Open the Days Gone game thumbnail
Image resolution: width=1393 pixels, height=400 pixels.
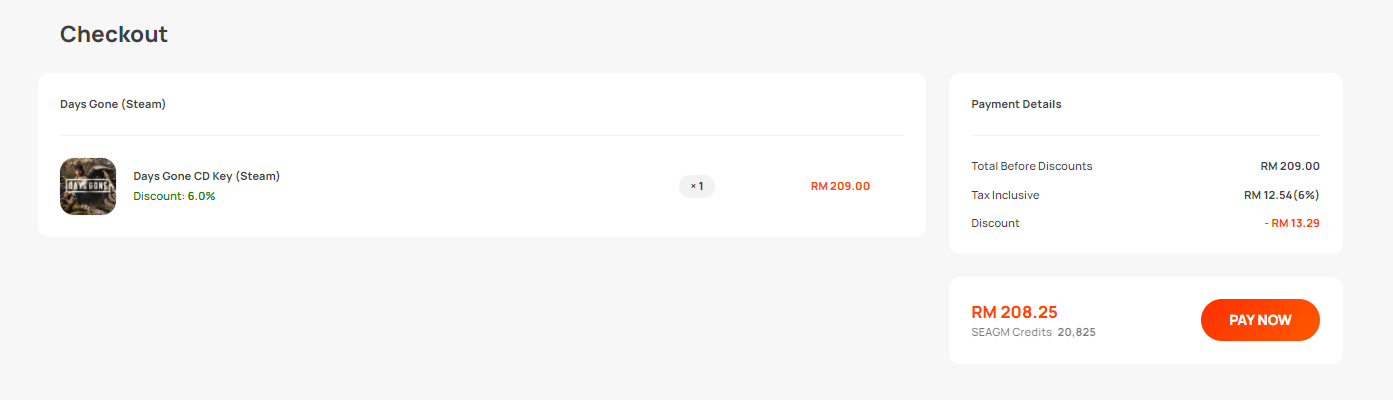(88, 186)
